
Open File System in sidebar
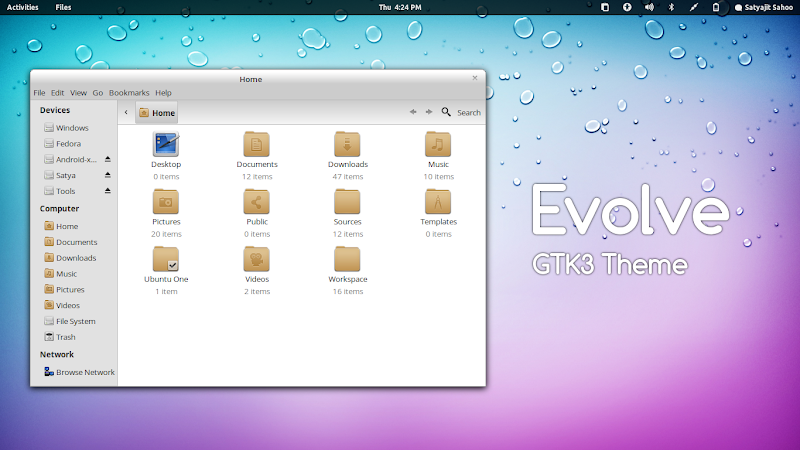(70, 321)
